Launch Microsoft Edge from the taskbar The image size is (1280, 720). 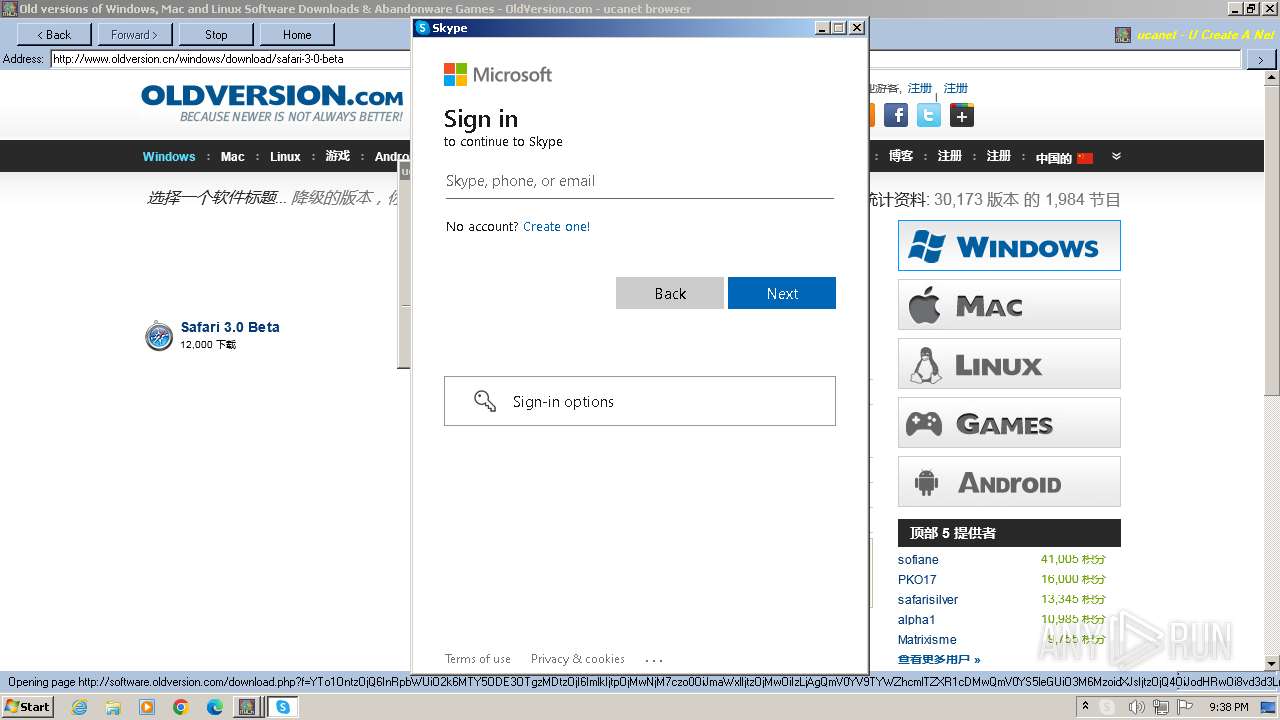pyautogui.click(x=215, y=707)
